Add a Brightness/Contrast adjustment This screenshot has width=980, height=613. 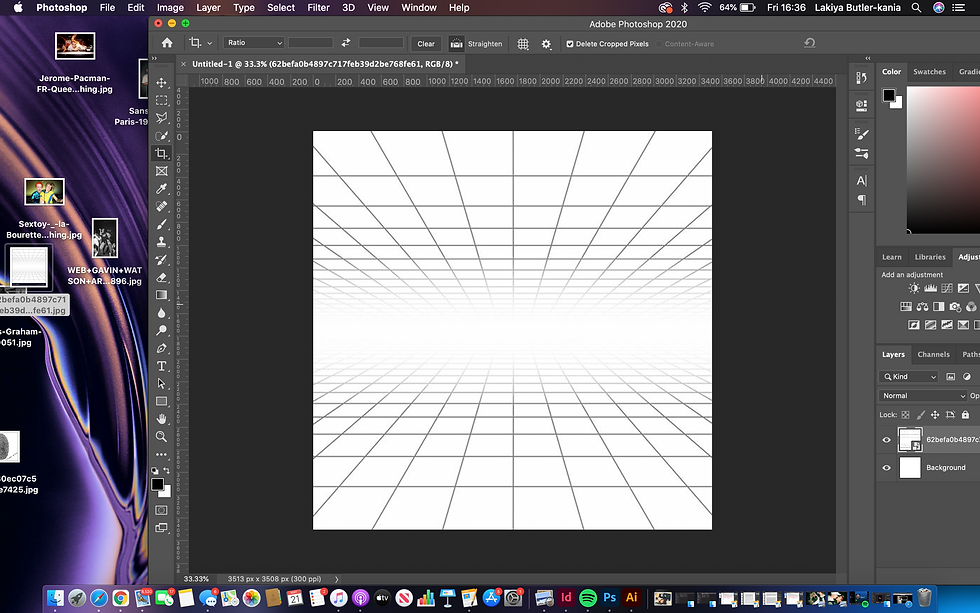tap(914, 288)
